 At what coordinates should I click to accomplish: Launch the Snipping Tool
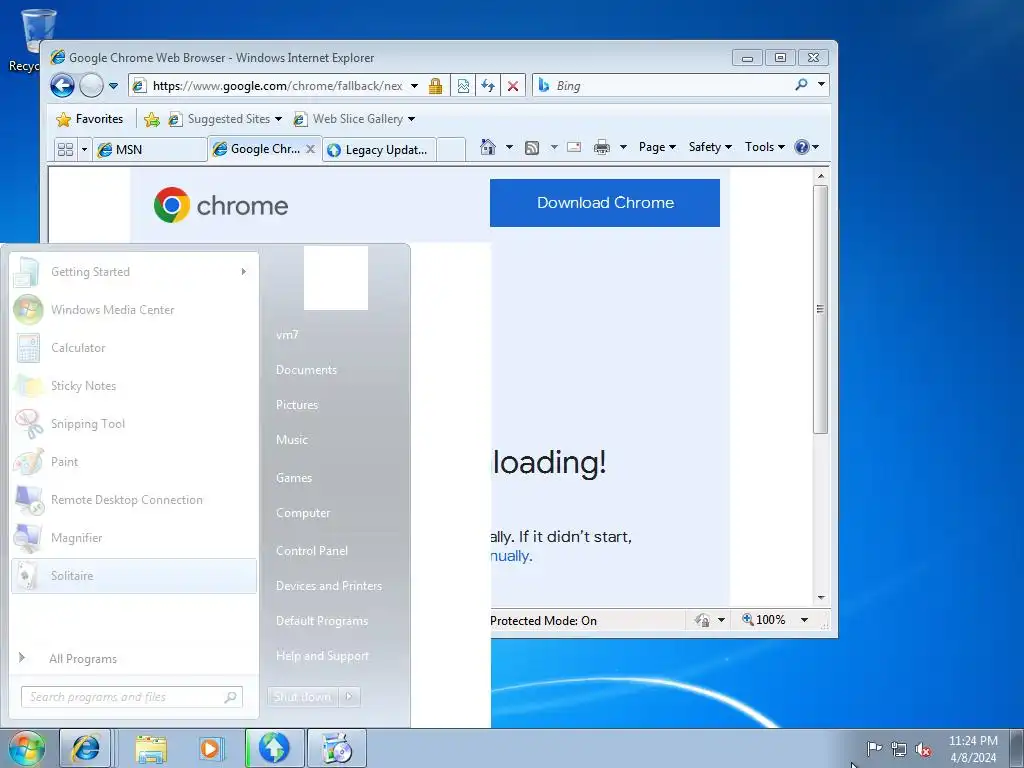pyautogui.click(x=134, y=424)
